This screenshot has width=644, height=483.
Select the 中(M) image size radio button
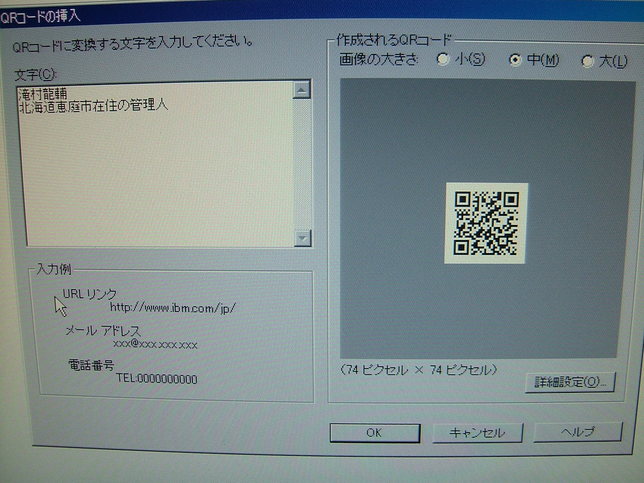pos(514,60)
